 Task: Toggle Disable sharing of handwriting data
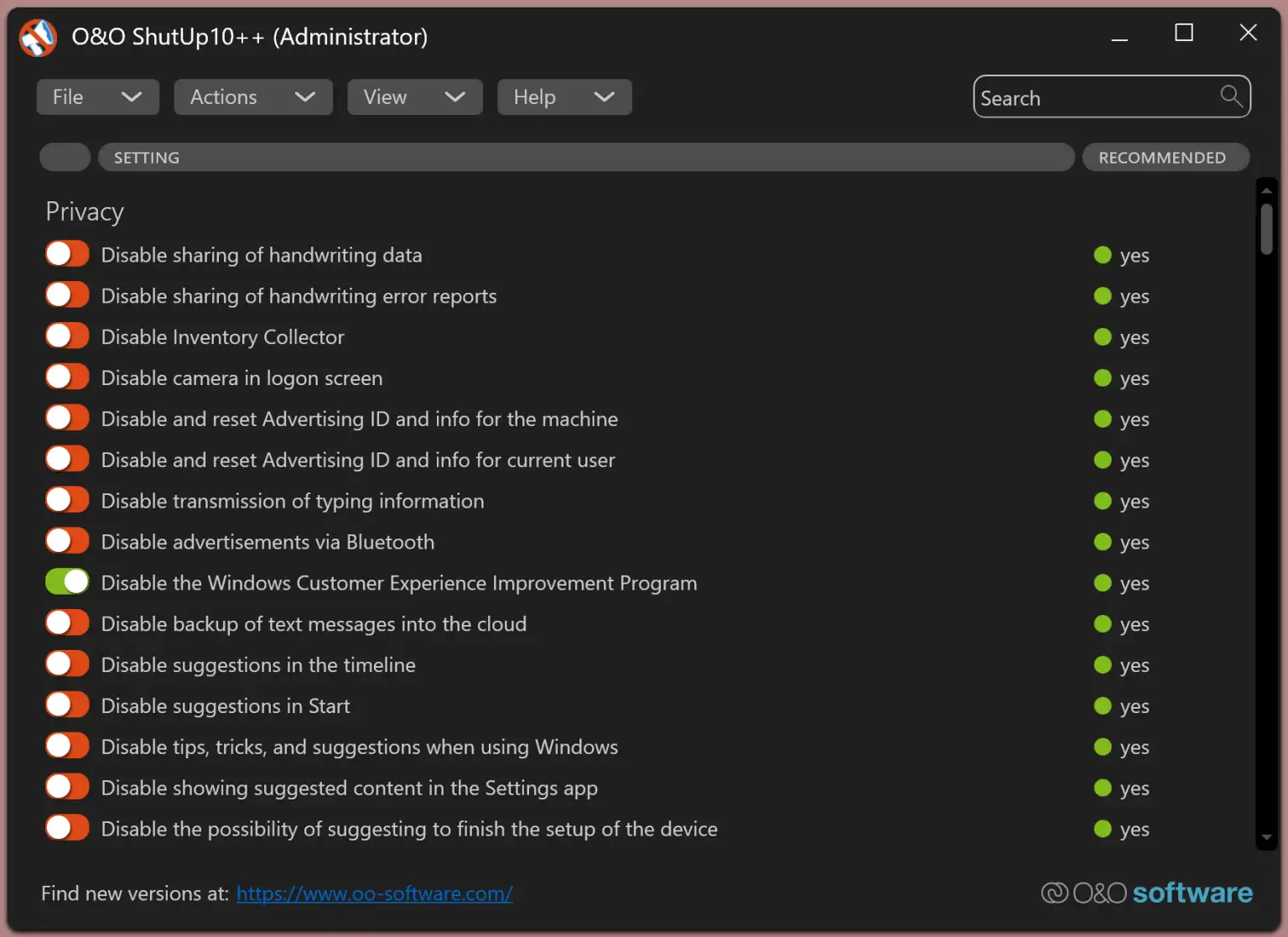(x=67, y=254)
